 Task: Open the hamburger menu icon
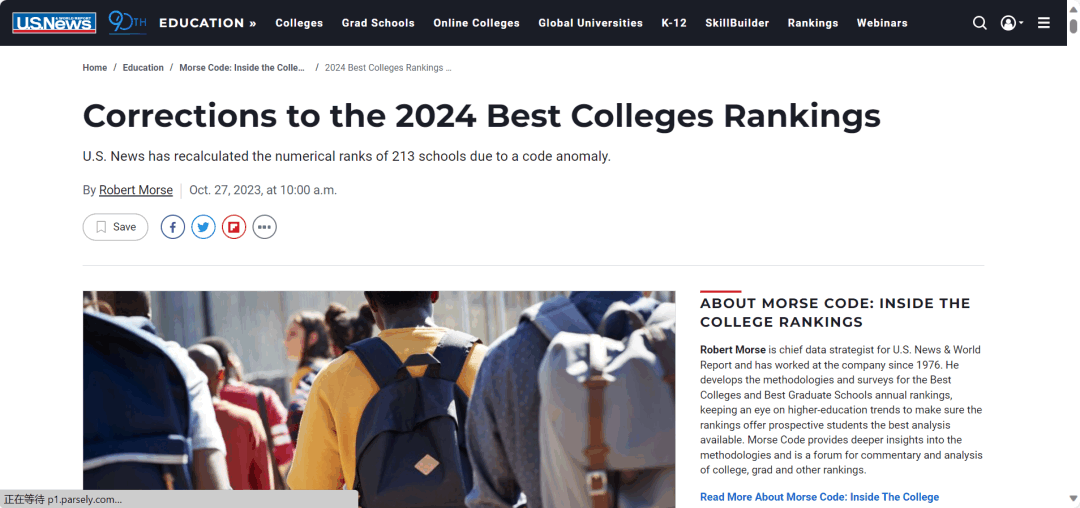tap(1044, 23)
